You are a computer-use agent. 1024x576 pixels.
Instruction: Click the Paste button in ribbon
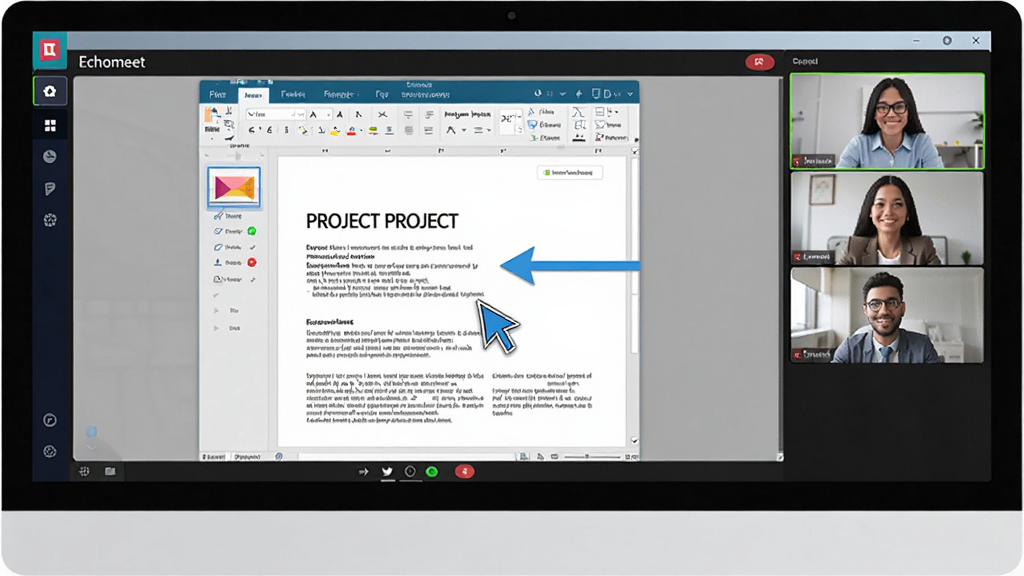click(212, 121)
